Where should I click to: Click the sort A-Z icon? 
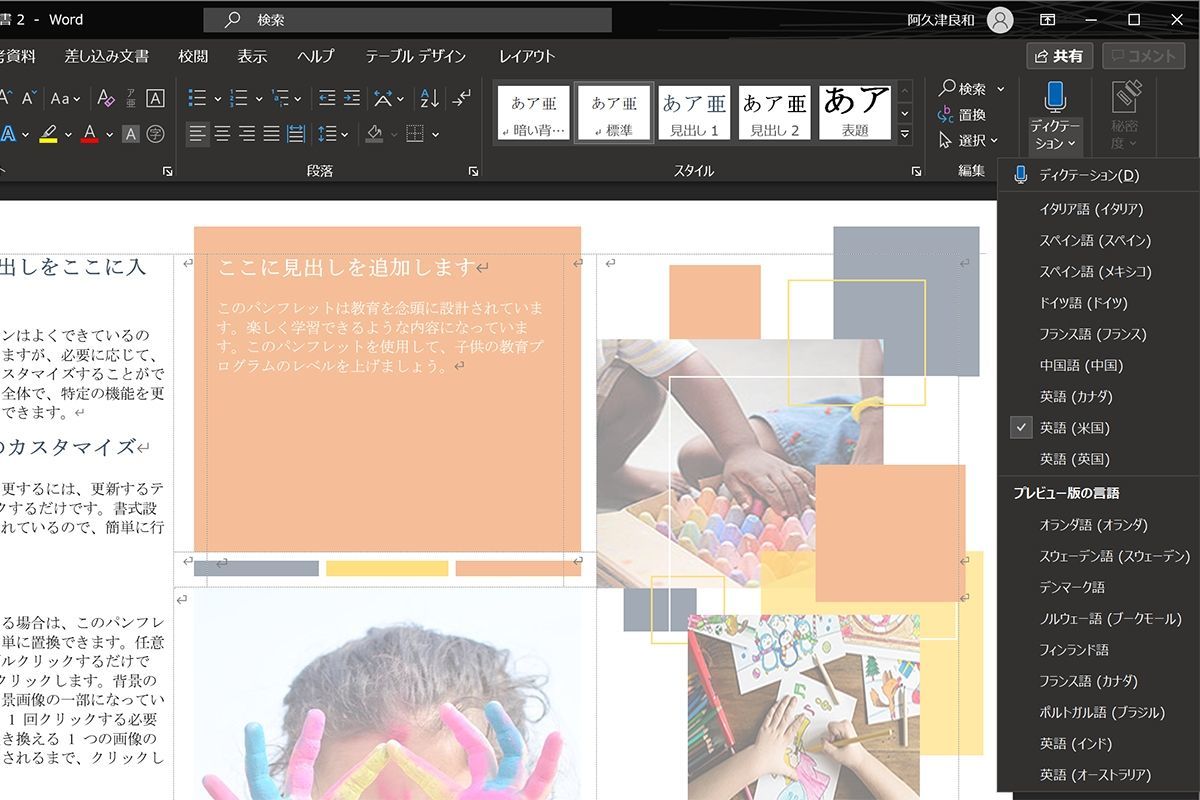429,98
